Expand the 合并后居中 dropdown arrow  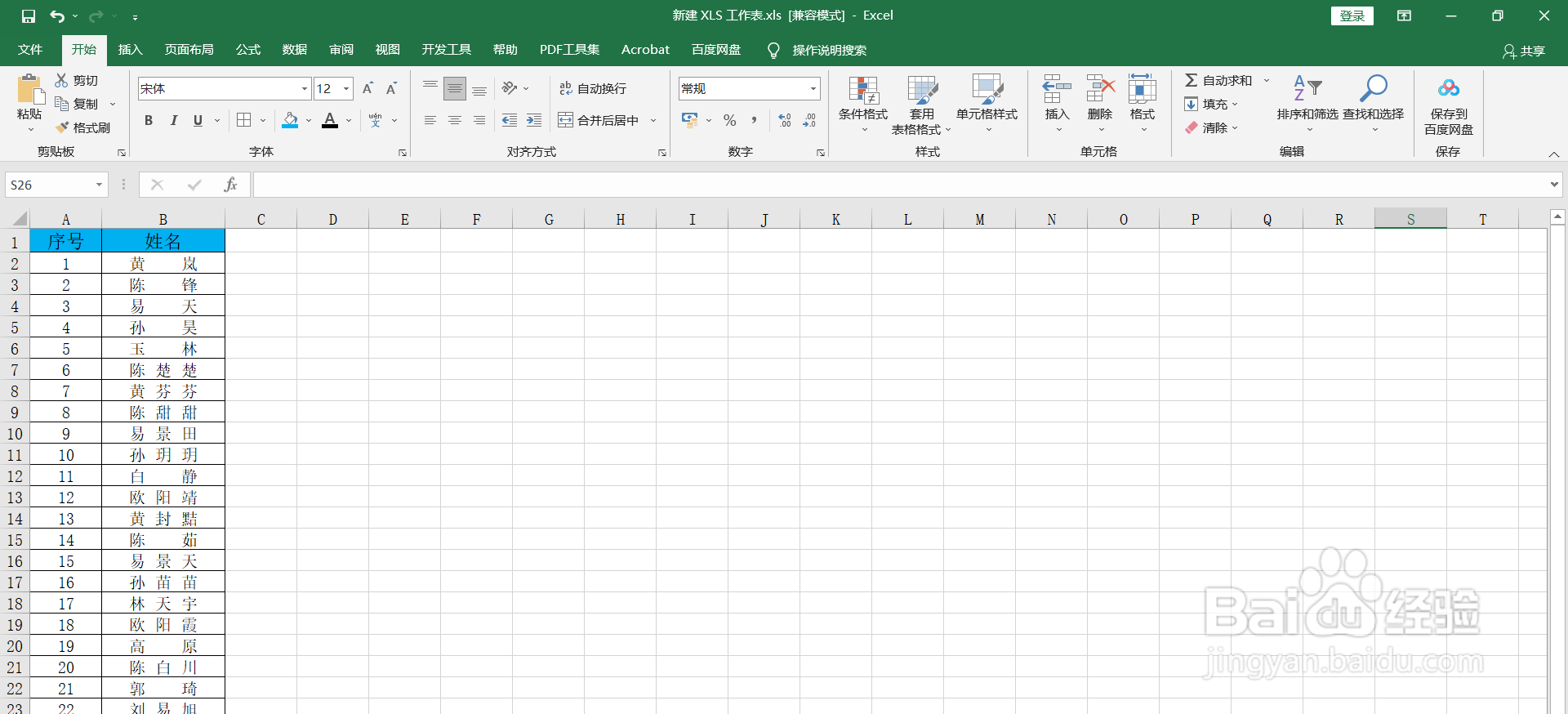tap(653, 120)
